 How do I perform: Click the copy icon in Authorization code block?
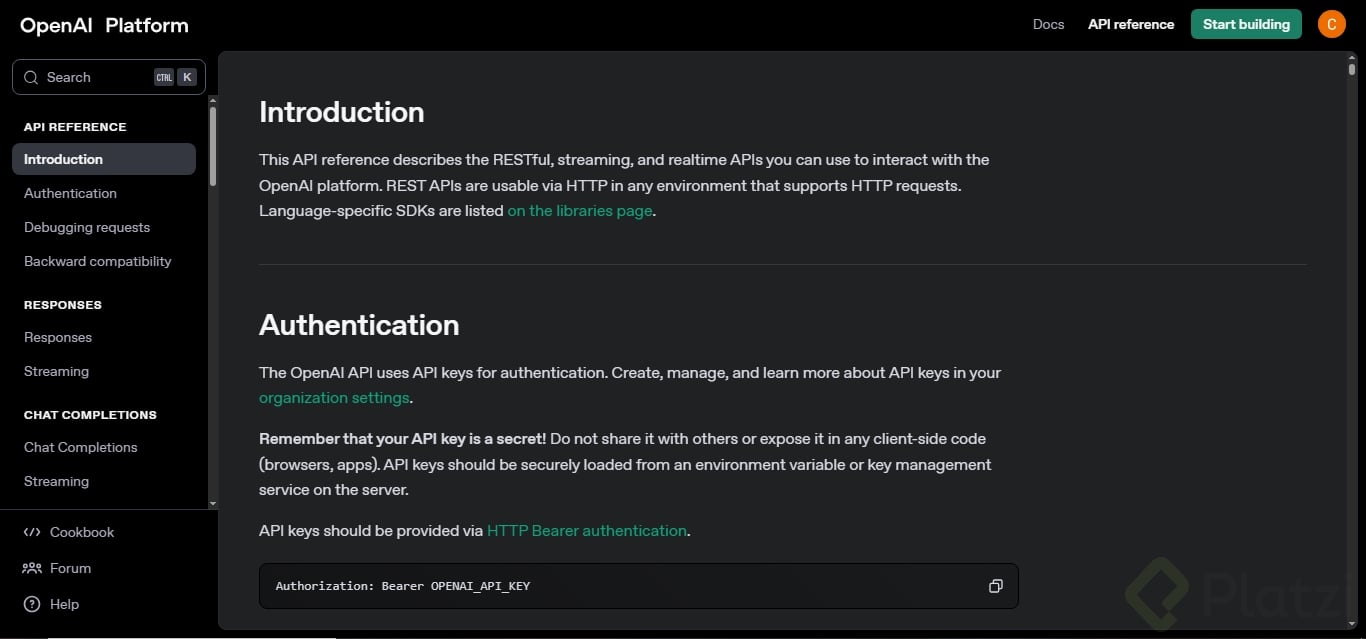995,586
